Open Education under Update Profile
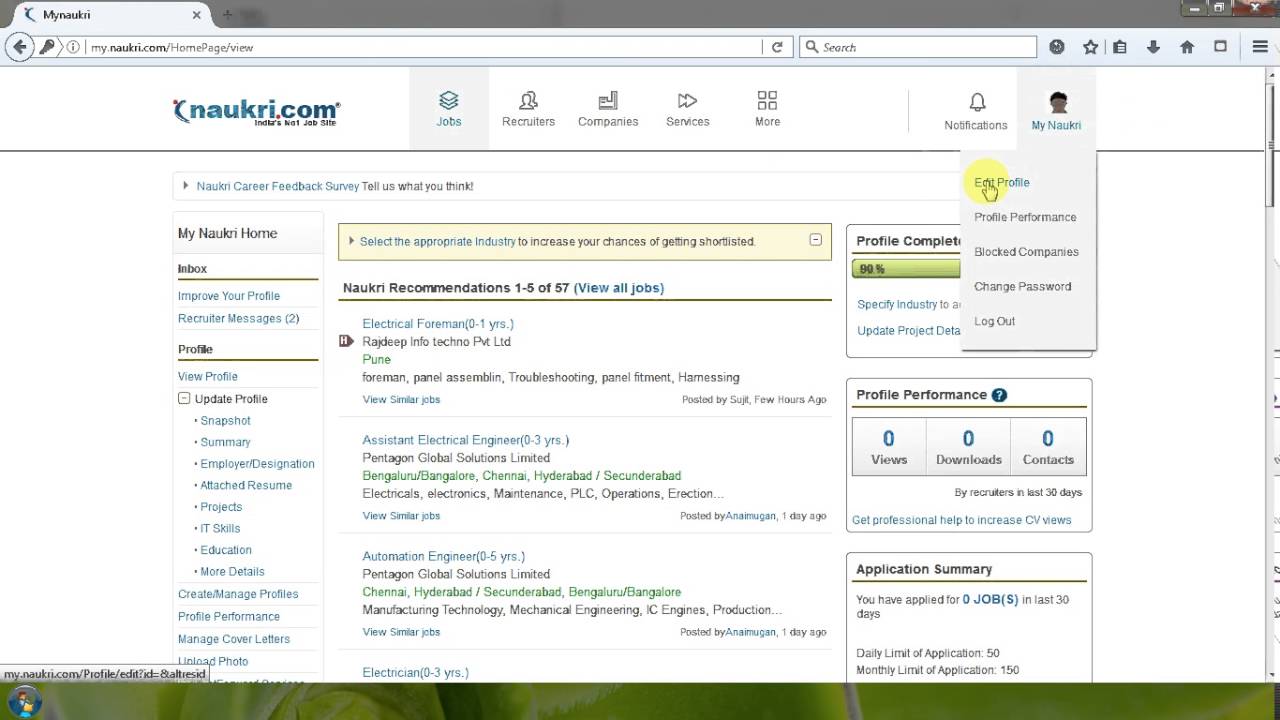Image resolution: width=1280 pixels, height=720 pixels. pyautogui.click(x=226, y=550)
